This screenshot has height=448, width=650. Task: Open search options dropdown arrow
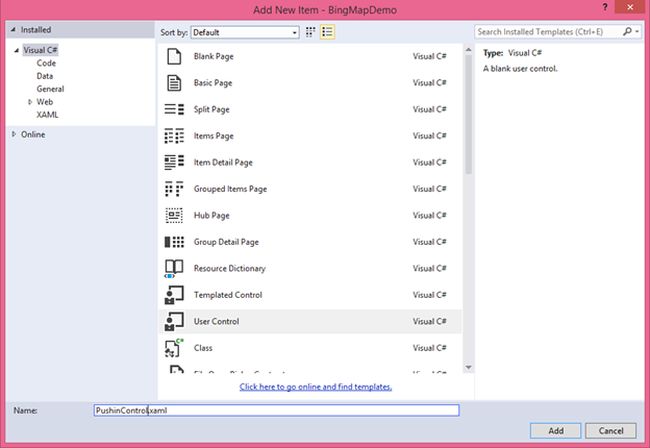637,31
